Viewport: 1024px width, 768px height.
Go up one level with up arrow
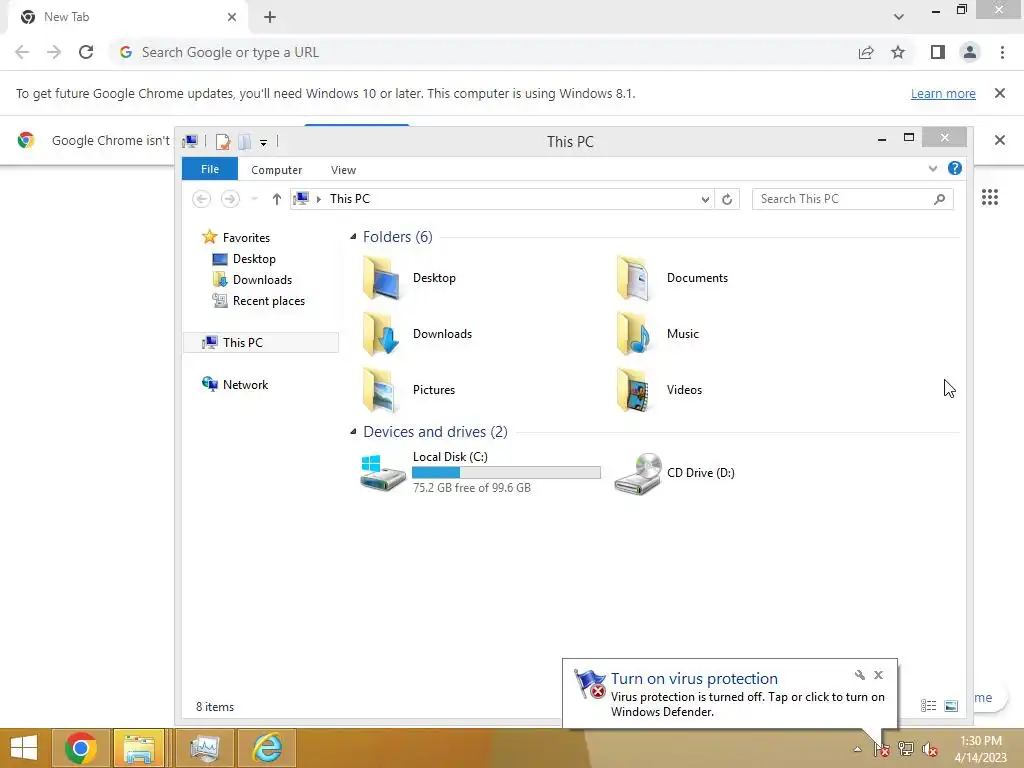[276, 199]
